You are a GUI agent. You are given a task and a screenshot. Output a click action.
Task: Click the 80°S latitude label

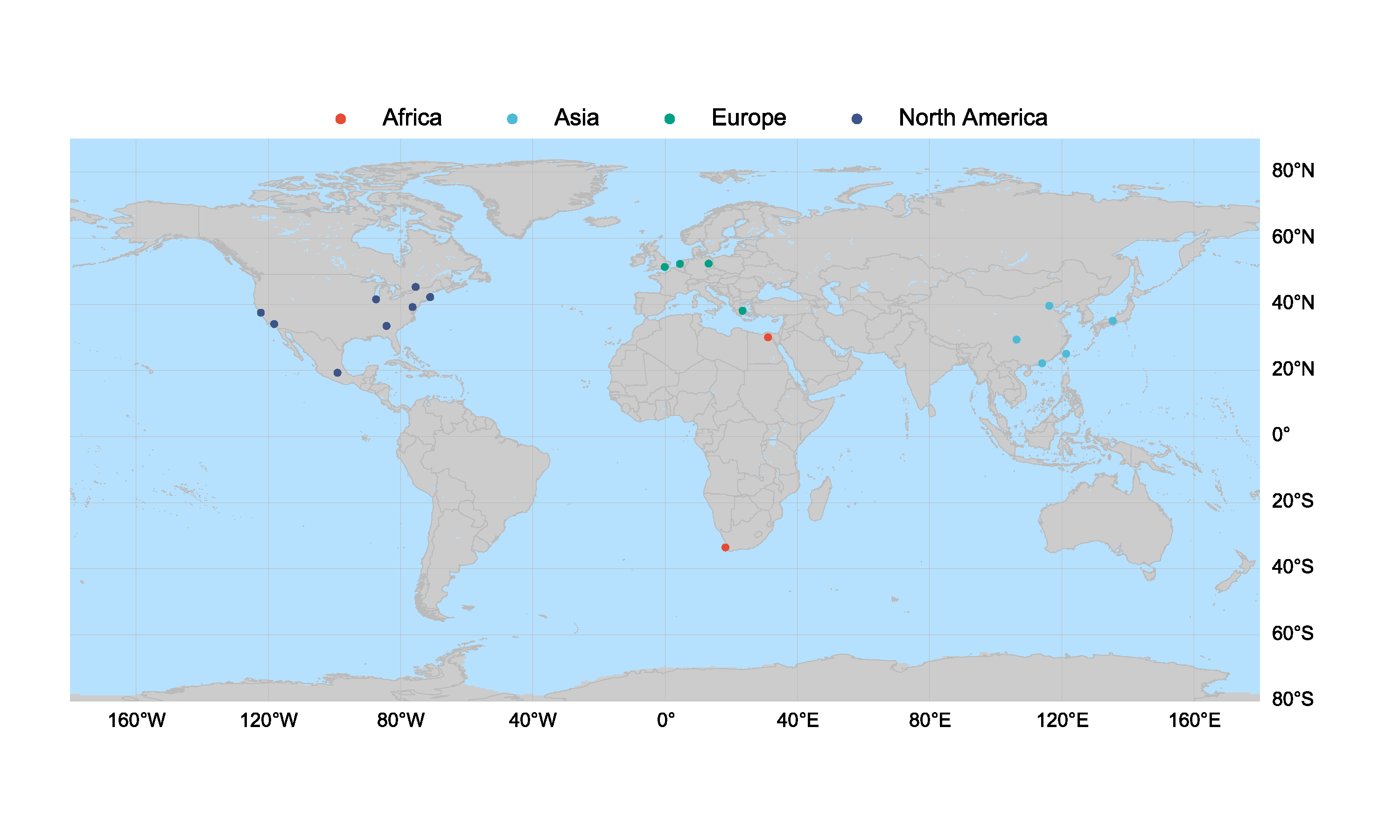[x=1293, y=699]
